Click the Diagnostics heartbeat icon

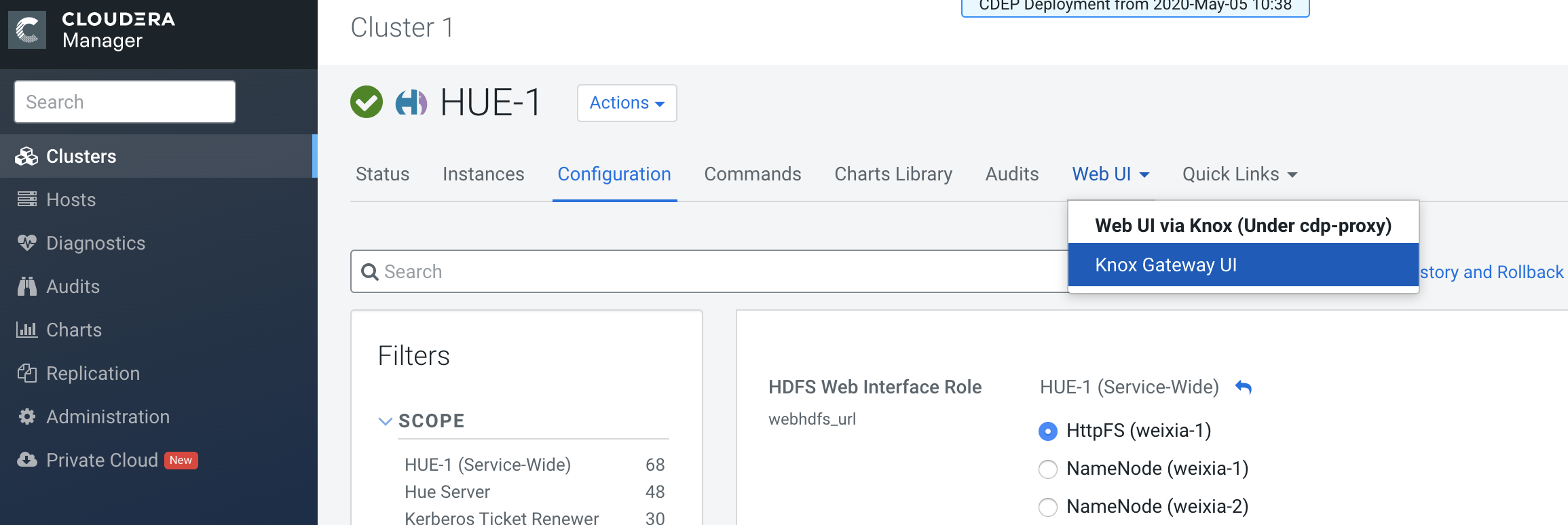tap(27, 243)
